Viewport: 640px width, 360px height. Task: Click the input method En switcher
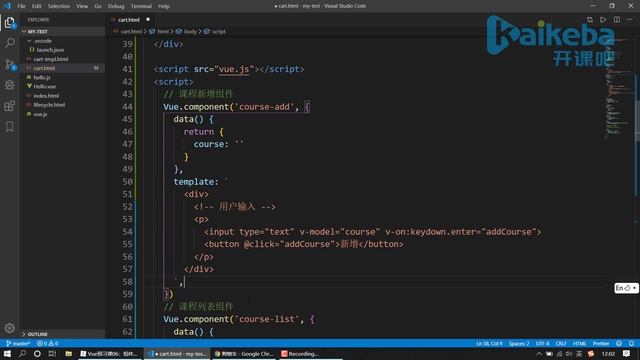coord(626,288)
